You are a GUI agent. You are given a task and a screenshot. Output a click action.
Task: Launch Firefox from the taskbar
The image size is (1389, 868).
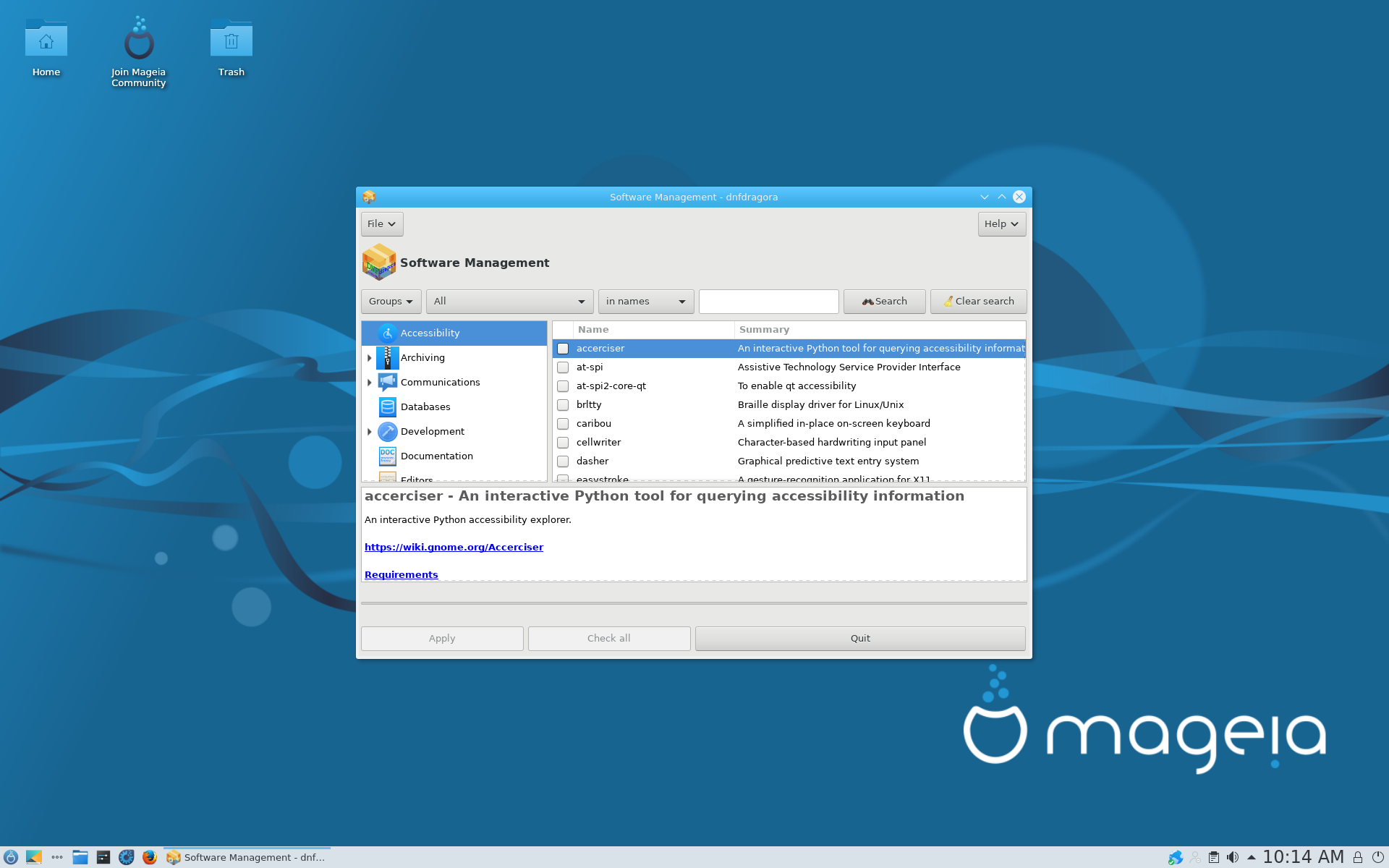point(150,857)
